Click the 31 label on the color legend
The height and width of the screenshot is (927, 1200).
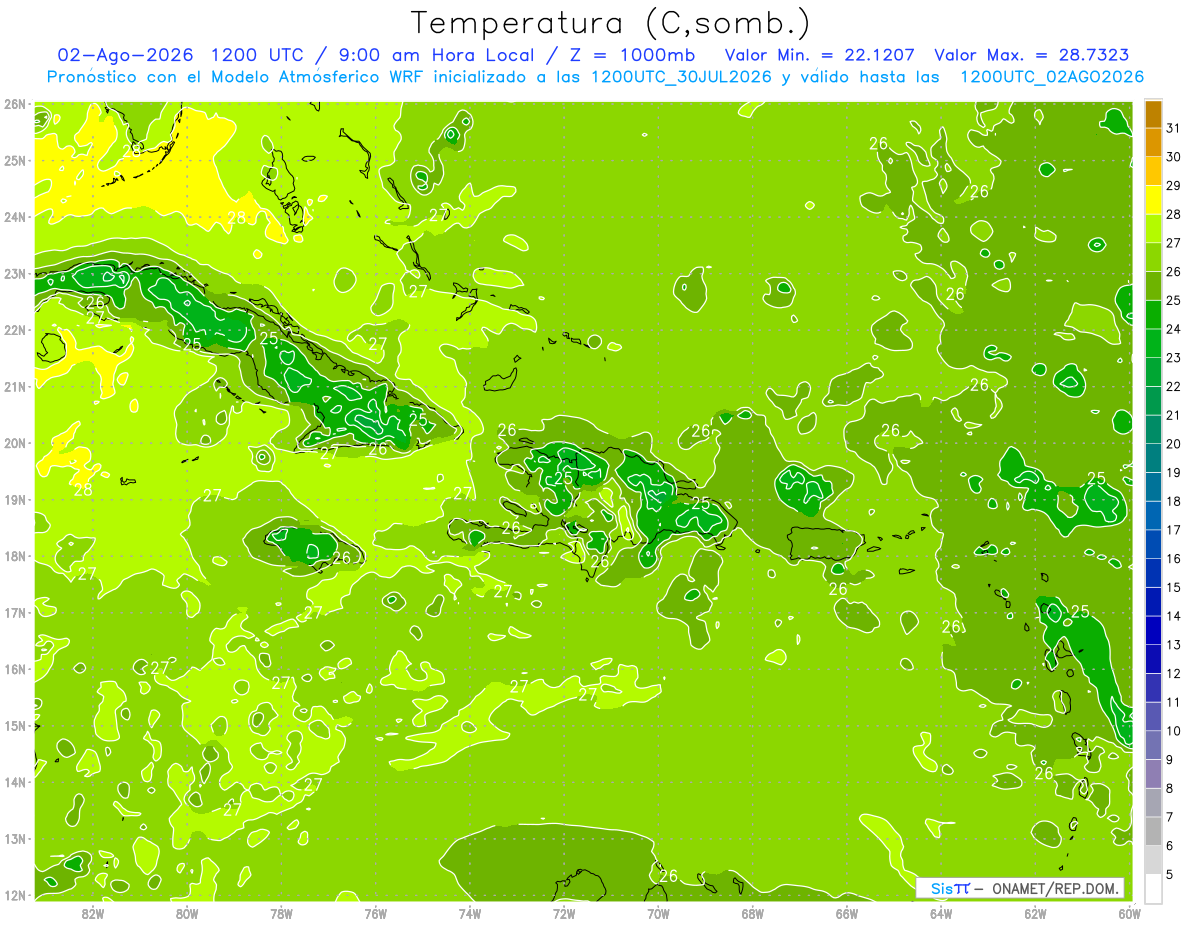click(x=1173, y=128)
